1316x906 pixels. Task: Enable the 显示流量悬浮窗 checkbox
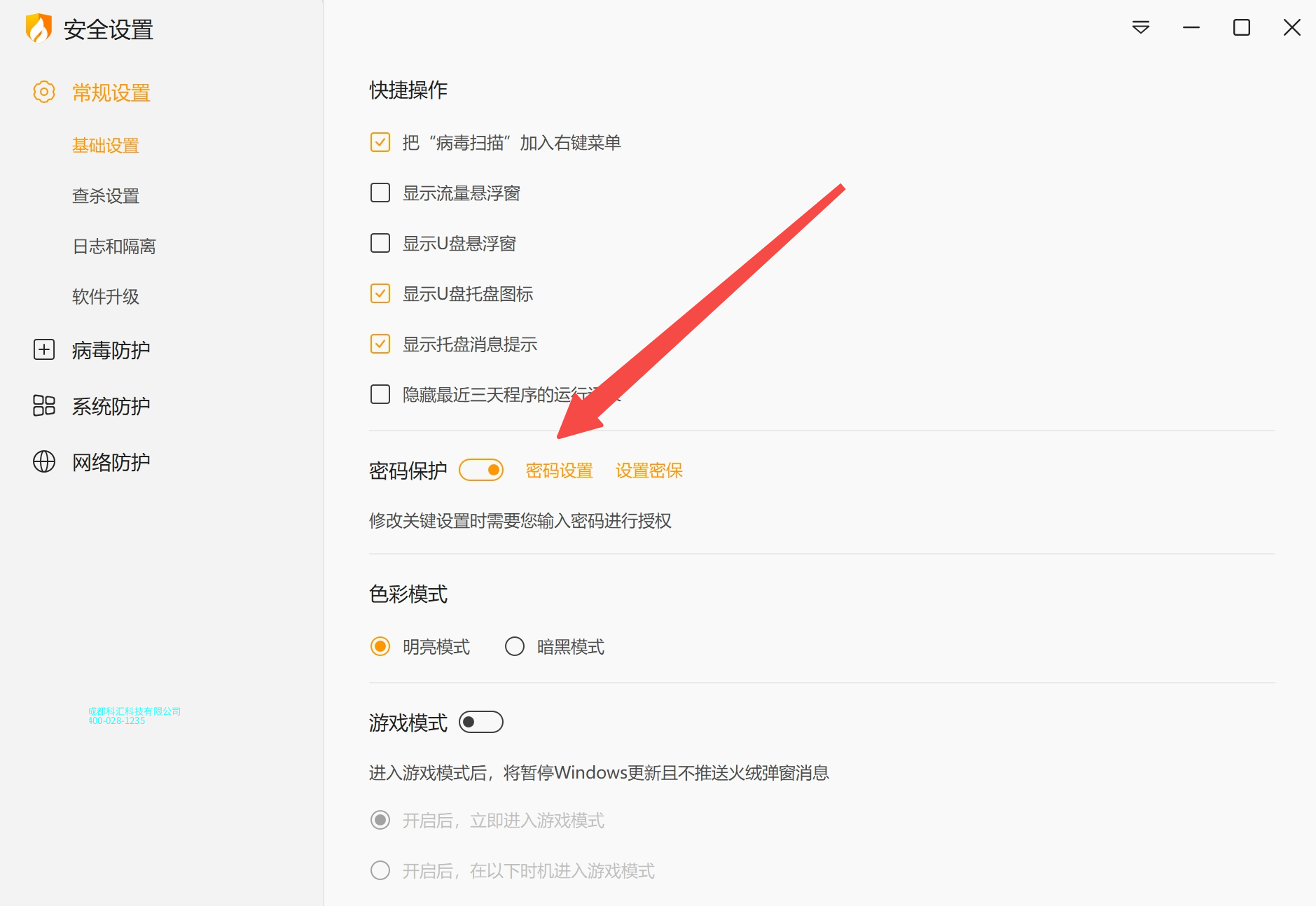coord(380,193)
